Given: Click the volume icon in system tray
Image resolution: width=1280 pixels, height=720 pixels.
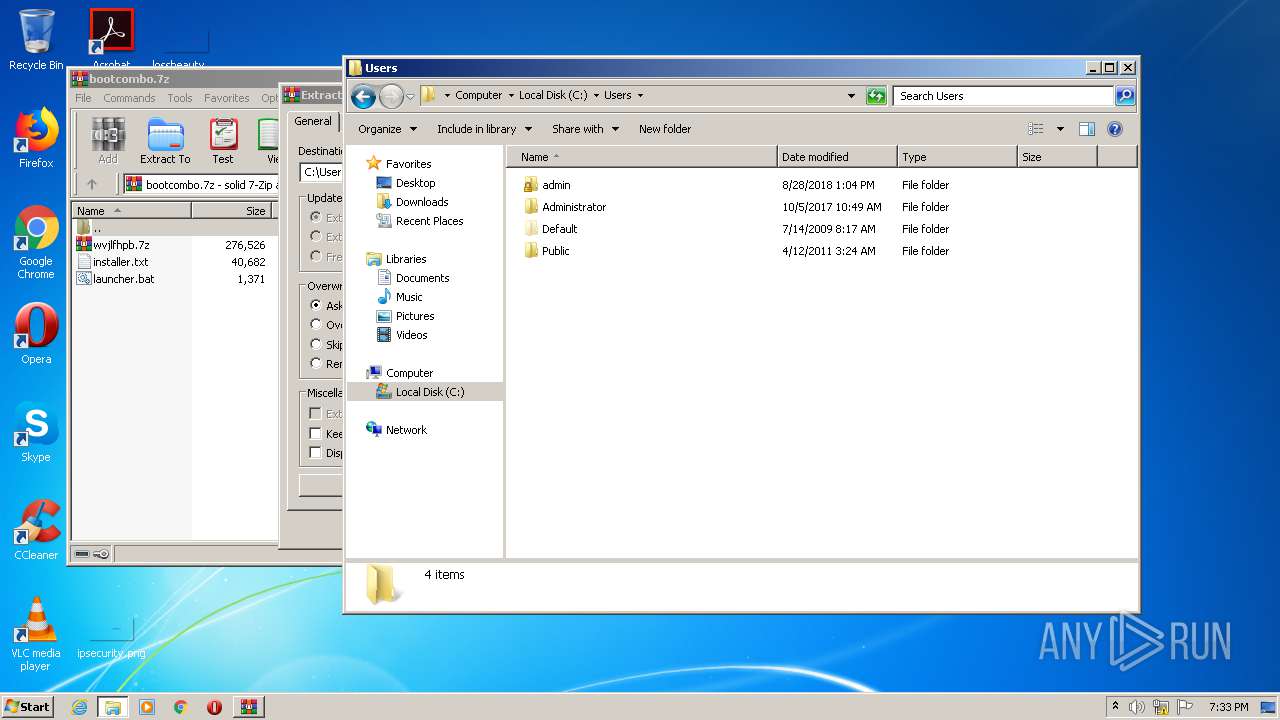Looking at the screenshot, I should (1137, 707).
